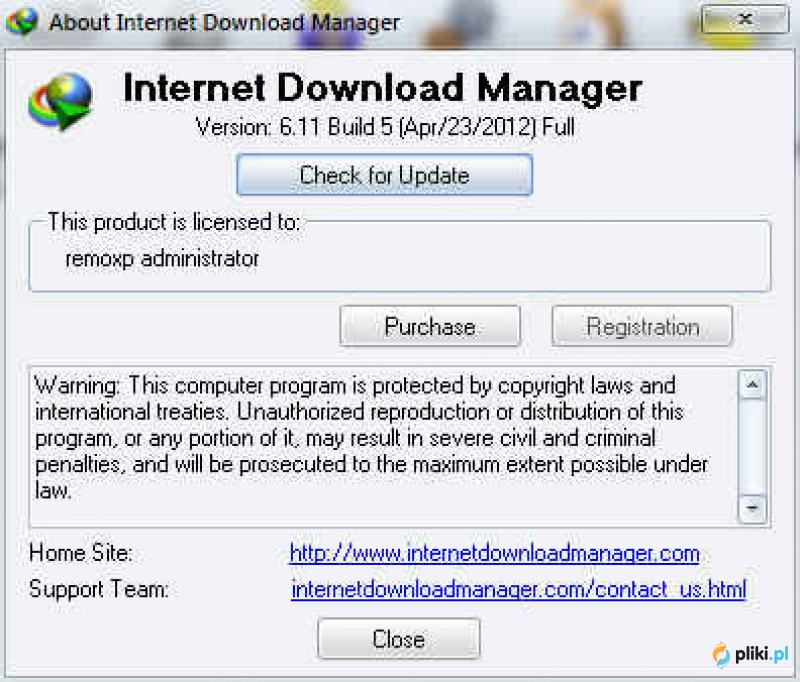Click the warning box scroll down arrow
Screen dimensions: 800x682
752,508
